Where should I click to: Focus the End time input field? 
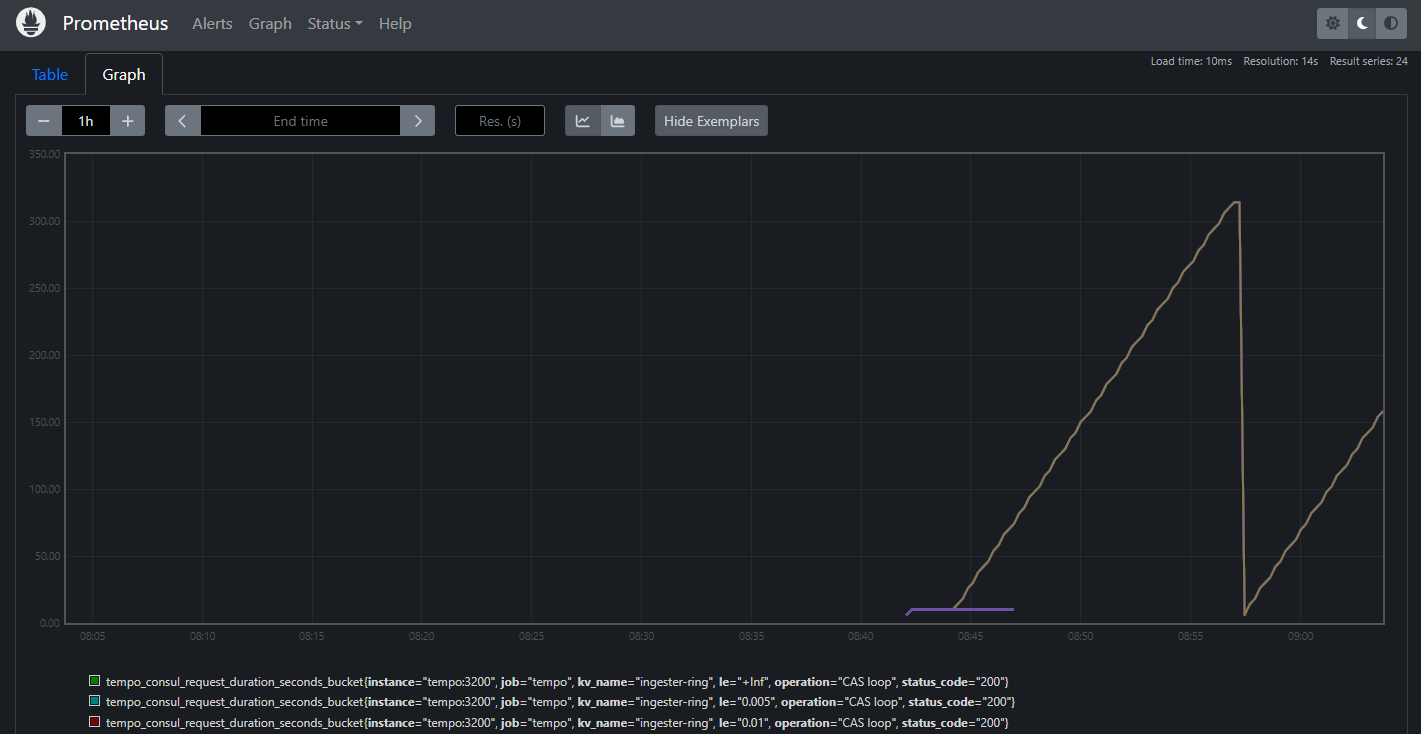(301, 121)
